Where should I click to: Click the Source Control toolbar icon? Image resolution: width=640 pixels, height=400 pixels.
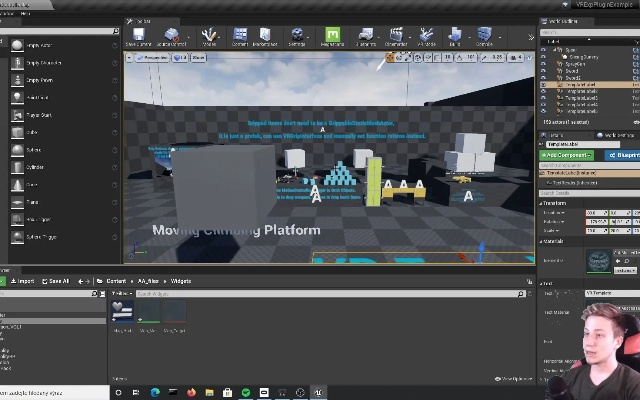pos(171,37)
